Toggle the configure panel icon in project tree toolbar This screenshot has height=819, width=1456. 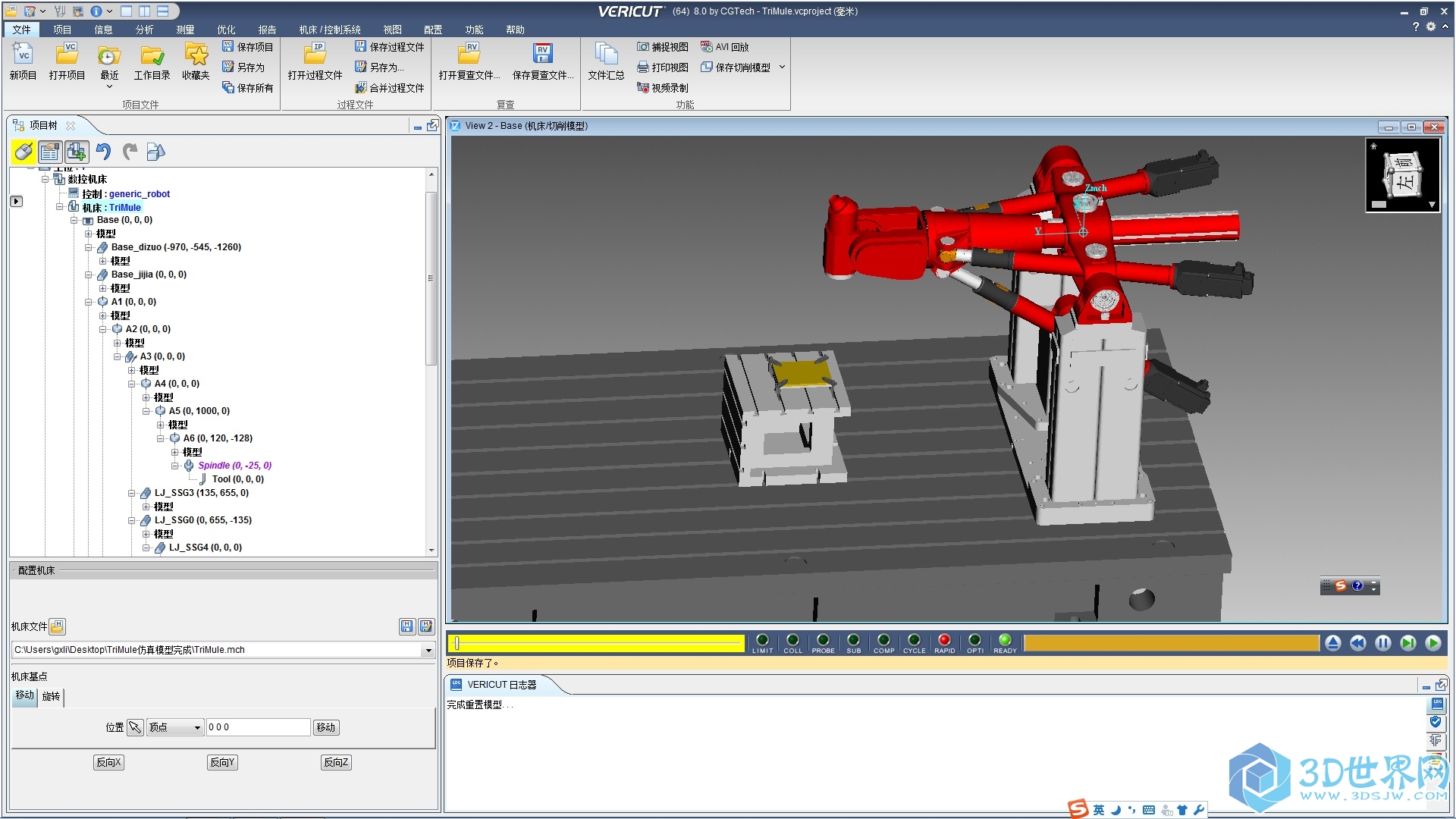[x=50, y=152]
